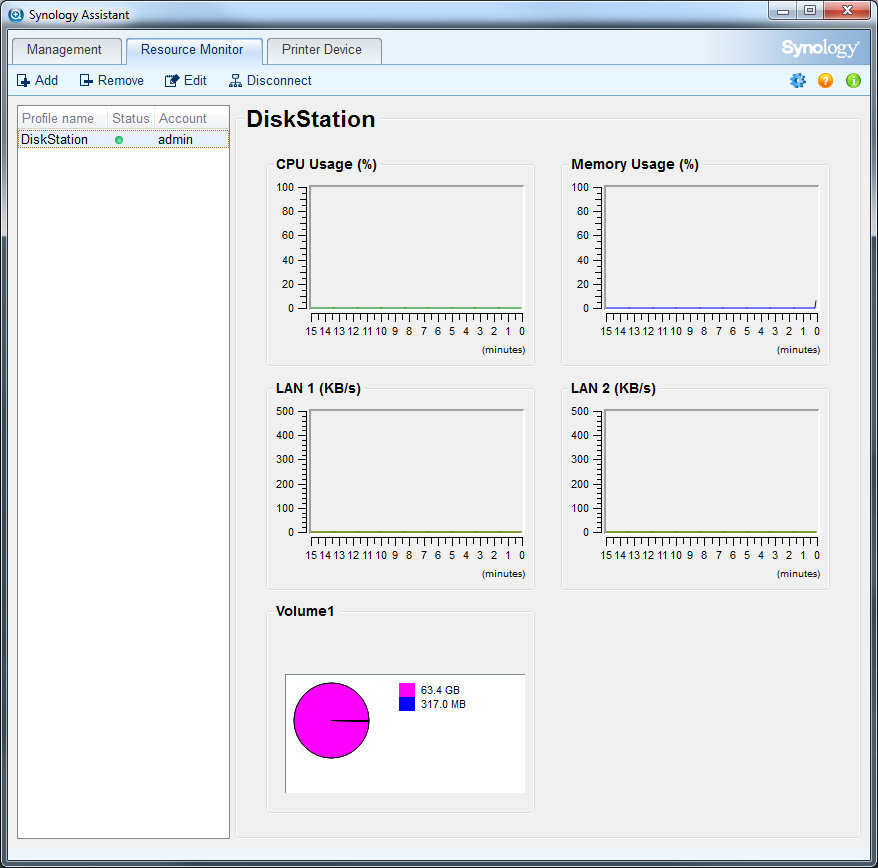The image size is (878, 868).
Task: Sort by Status column header
Action: point(130,119)
